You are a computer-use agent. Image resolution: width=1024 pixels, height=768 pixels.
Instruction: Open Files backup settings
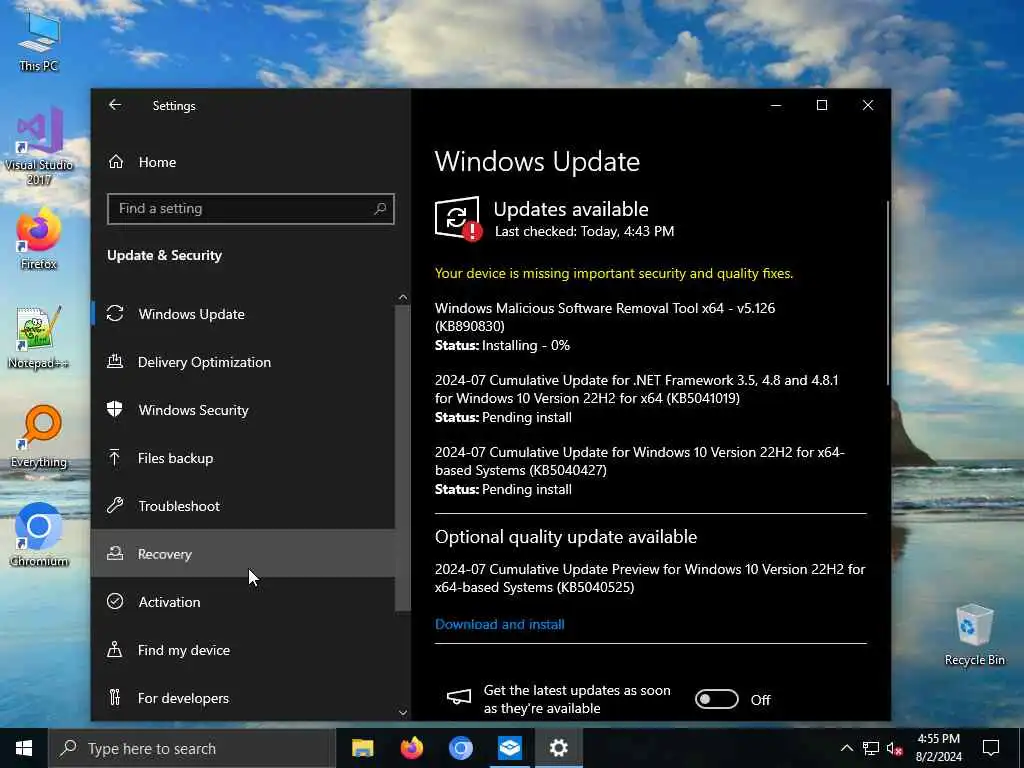tap(243, 458)
